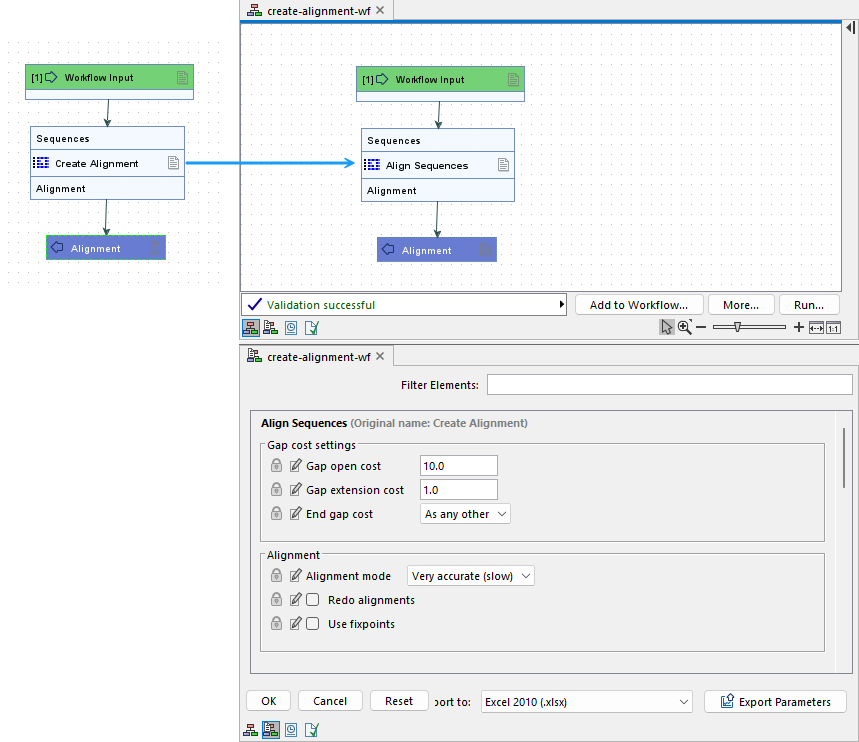Toggle the lock icon beside Gap open cost
Screen dimensions: 859x742
pos(276,465)
